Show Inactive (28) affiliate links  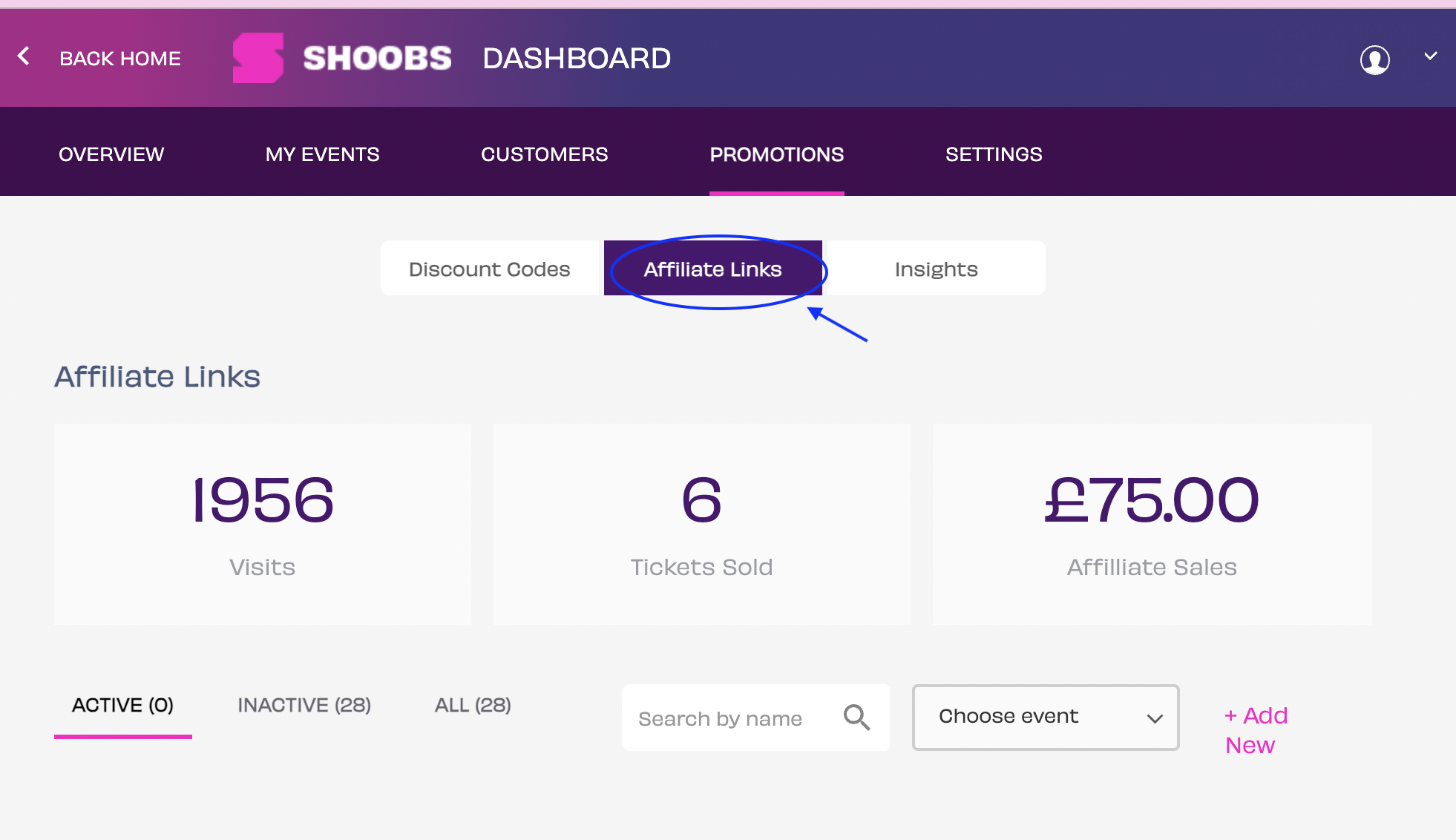coord(304,705)
